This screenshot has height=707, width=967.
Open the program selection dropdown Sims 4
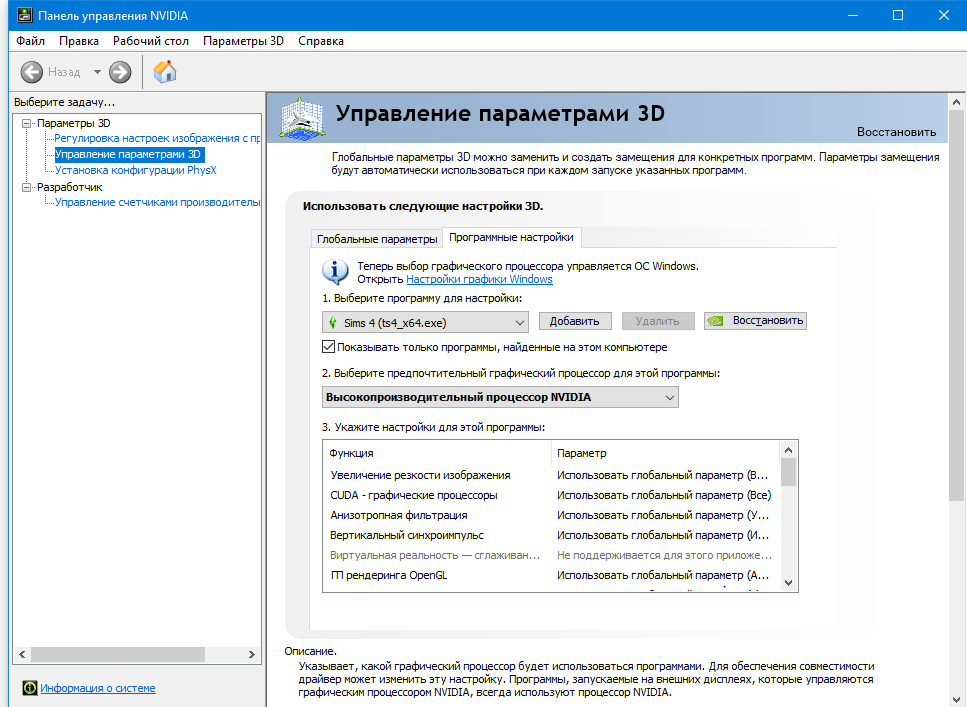(426, 322)
